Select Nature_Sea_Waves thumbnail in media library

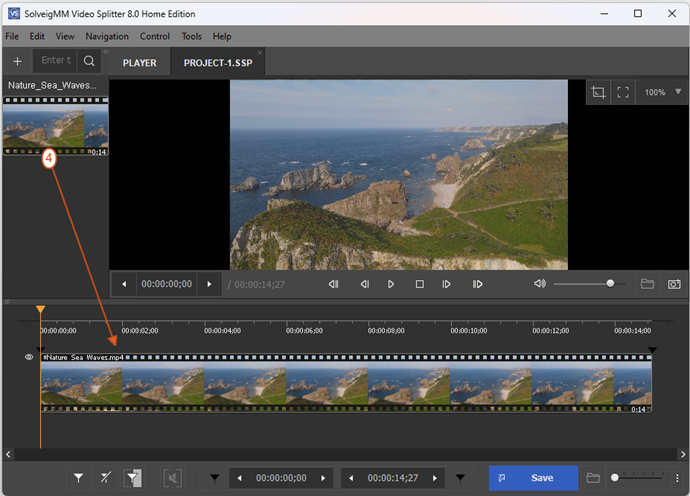(x=55, y=126)
